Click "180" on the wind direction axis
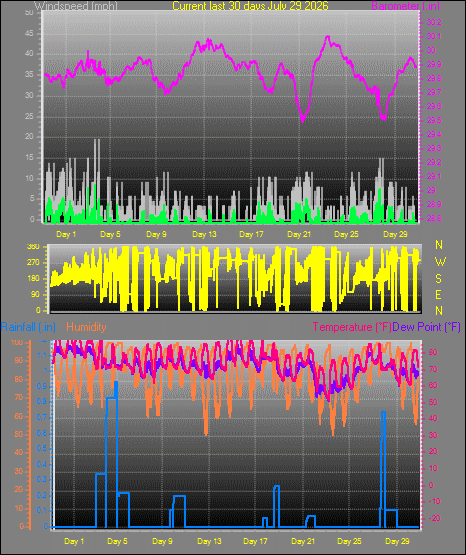The image size is (466, 555). click(x=33, y=279)
